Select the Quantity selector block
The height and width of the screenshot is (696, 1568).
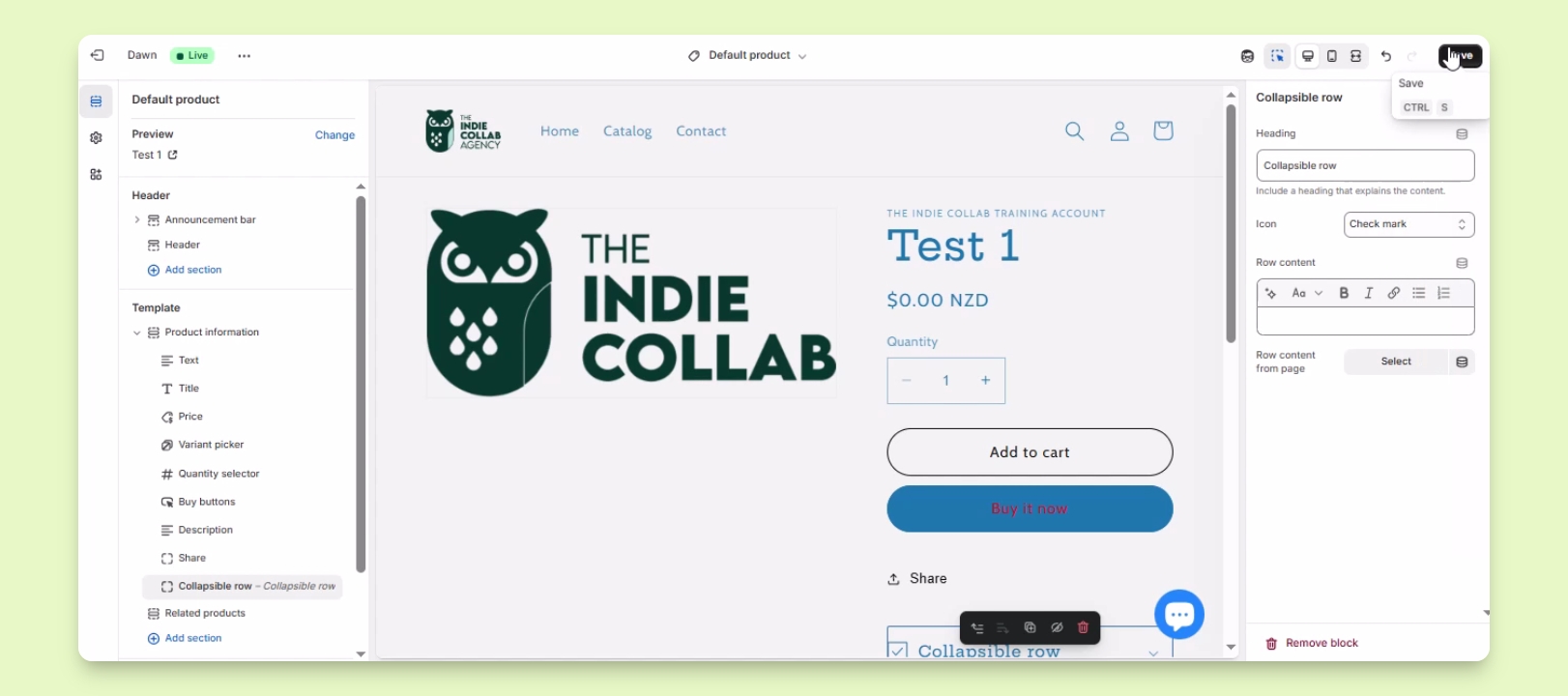pos(218,474)
